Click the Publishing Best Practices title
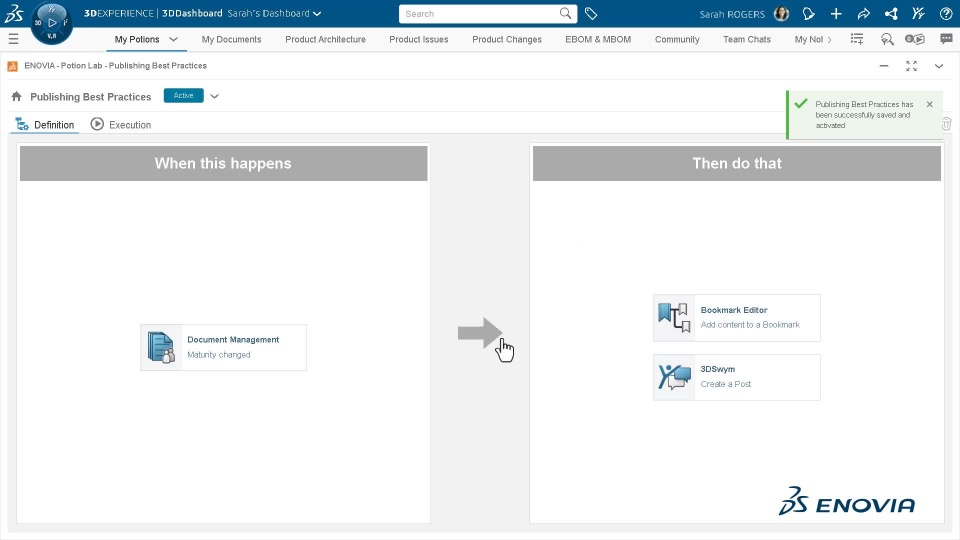This screenshot has height=540, width=960. coord(91,97)
